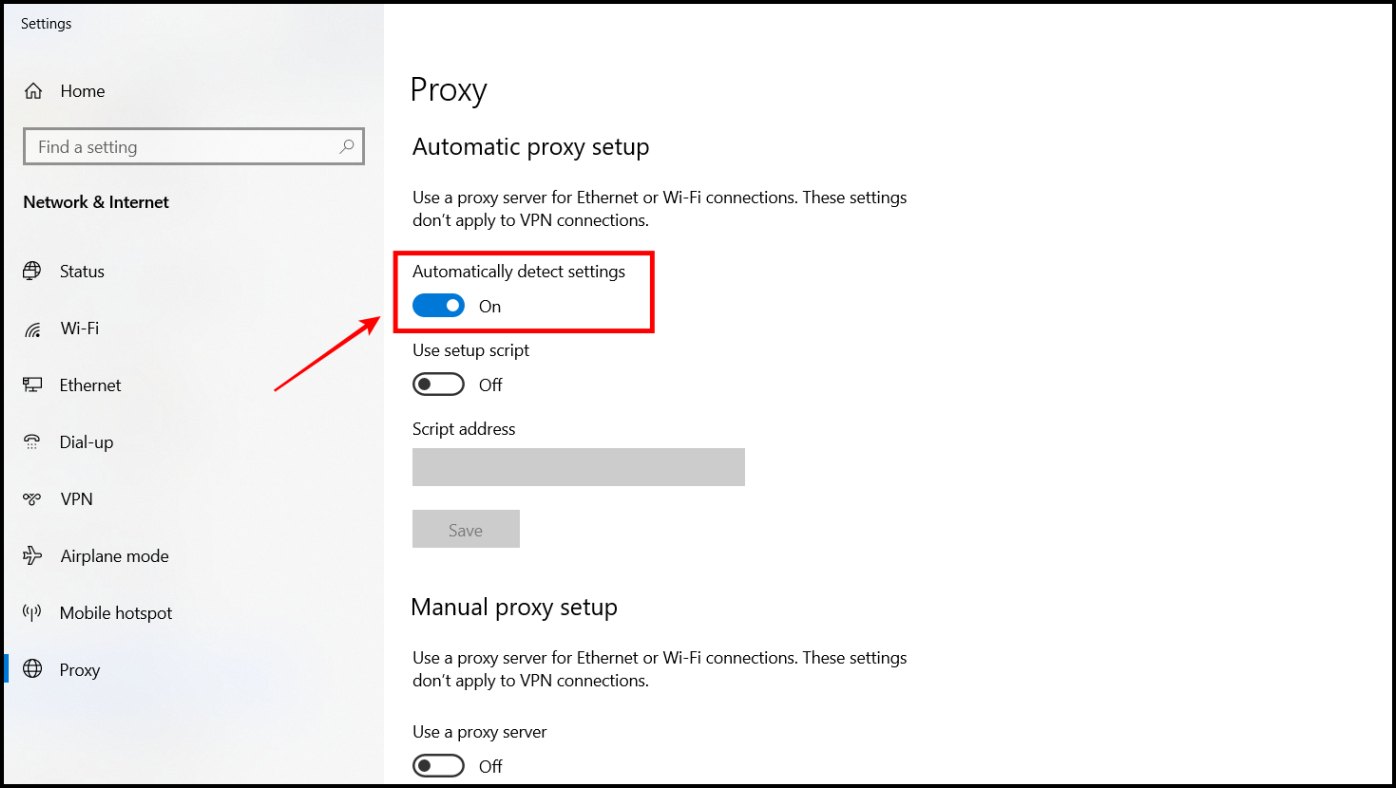Click the Mobile hotspot icon
The image size is (1396, 788).
click(33, 613)
